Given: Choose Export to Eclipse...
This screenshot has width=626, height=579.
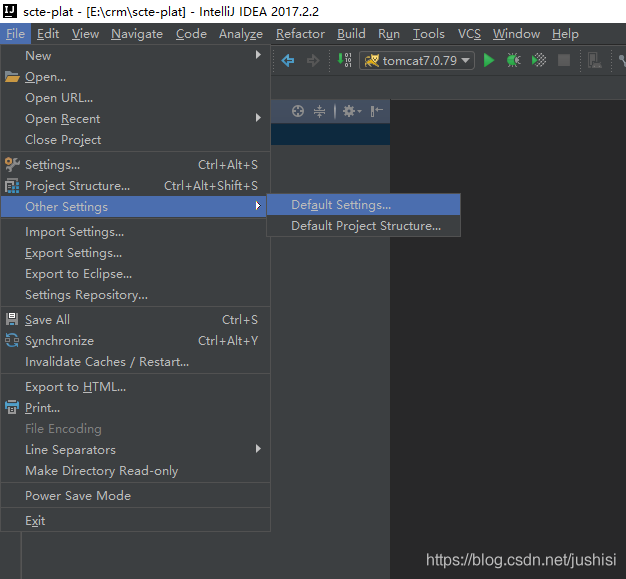Looking at the screenshot, I should pos(135,274).
